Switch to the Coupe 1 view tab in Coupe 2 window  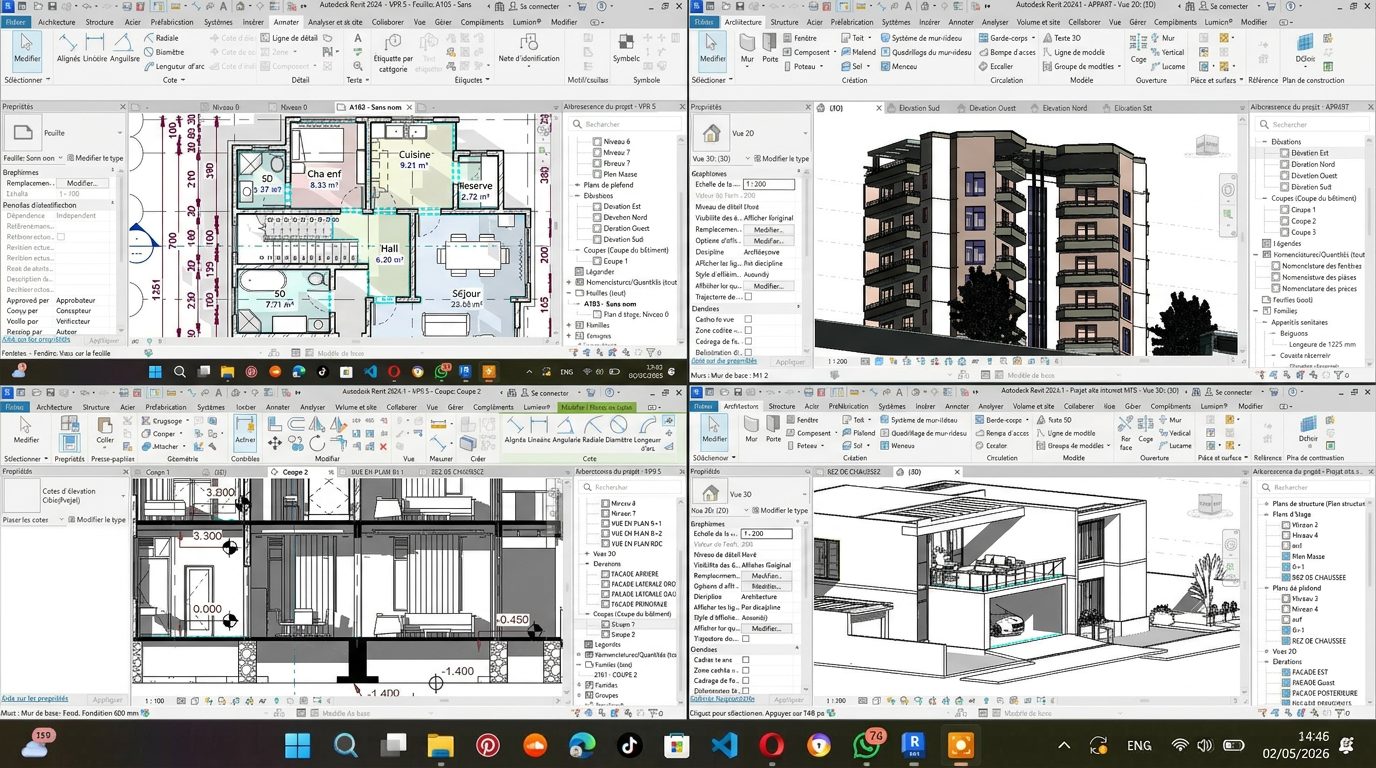[x=158, y=472]
